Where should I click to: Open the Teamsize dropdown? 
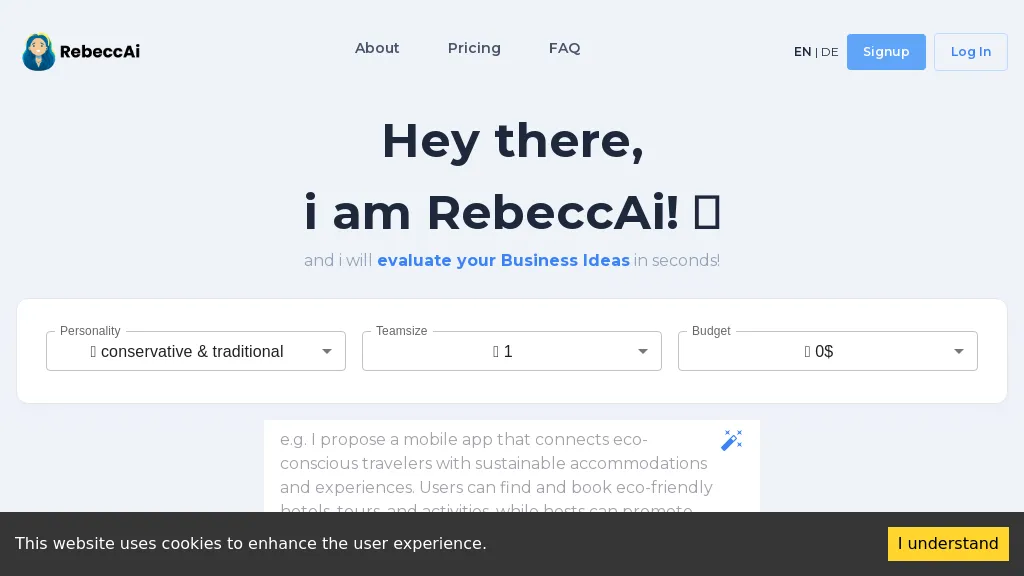coord(511,351)
